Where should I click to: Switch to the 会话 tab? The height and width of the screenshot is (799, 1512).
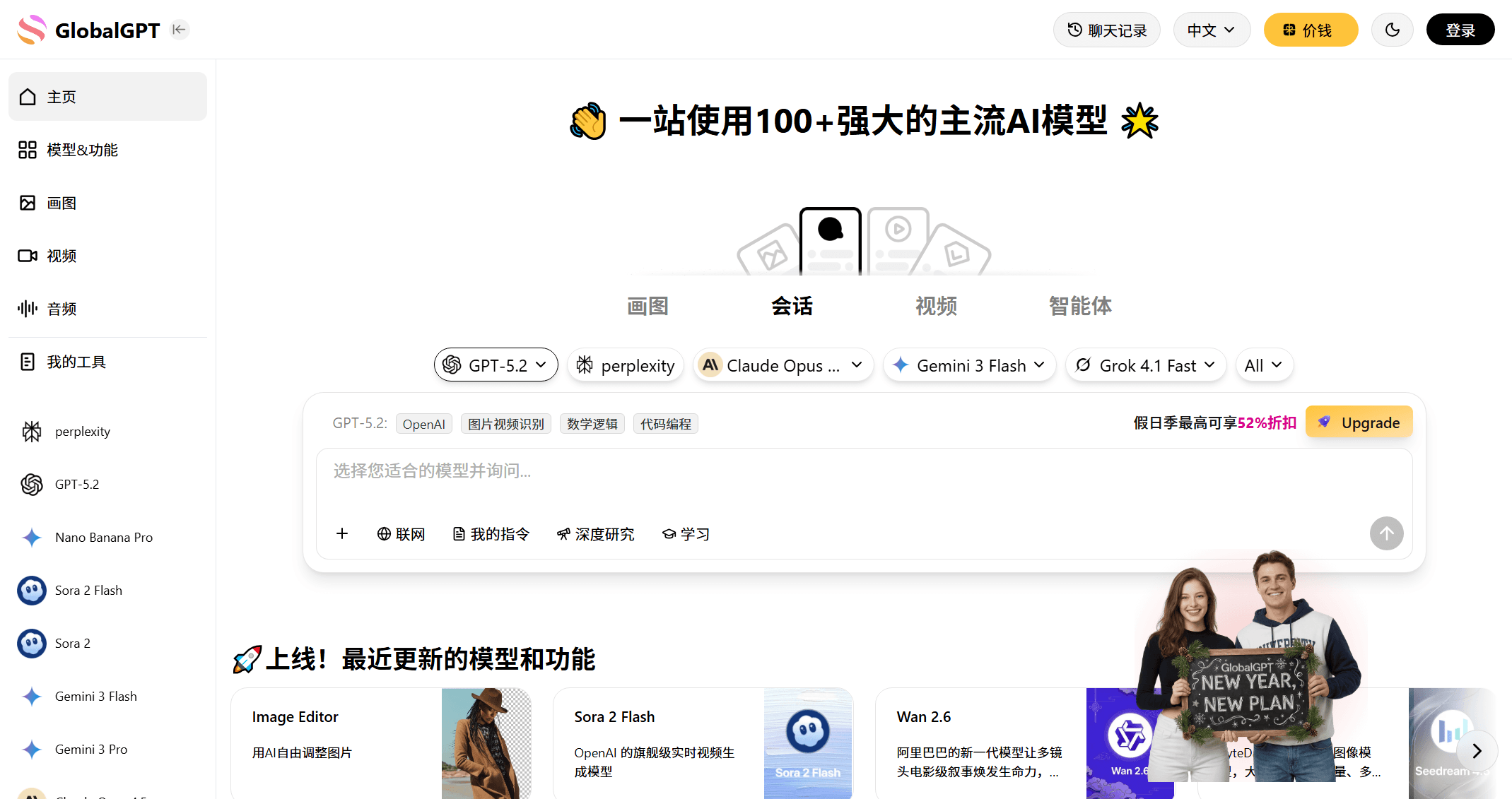coord(792,306)
